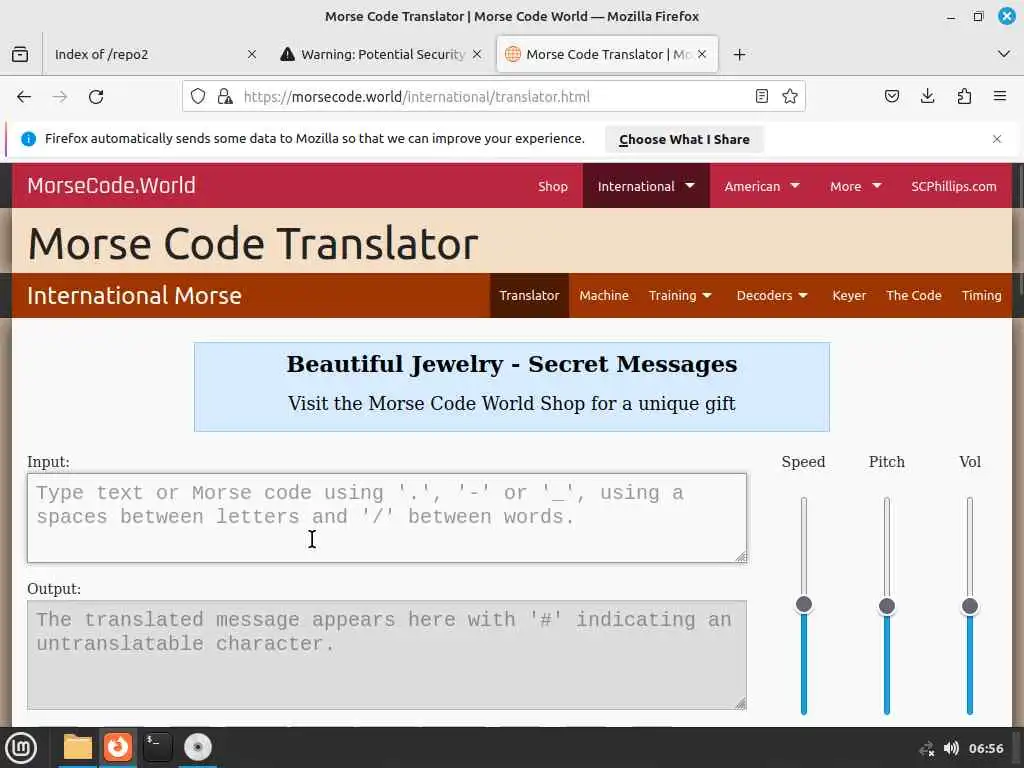Select the Morse Code Translator tab
The height and width of the screenshot is (768, 1024).
607,54
